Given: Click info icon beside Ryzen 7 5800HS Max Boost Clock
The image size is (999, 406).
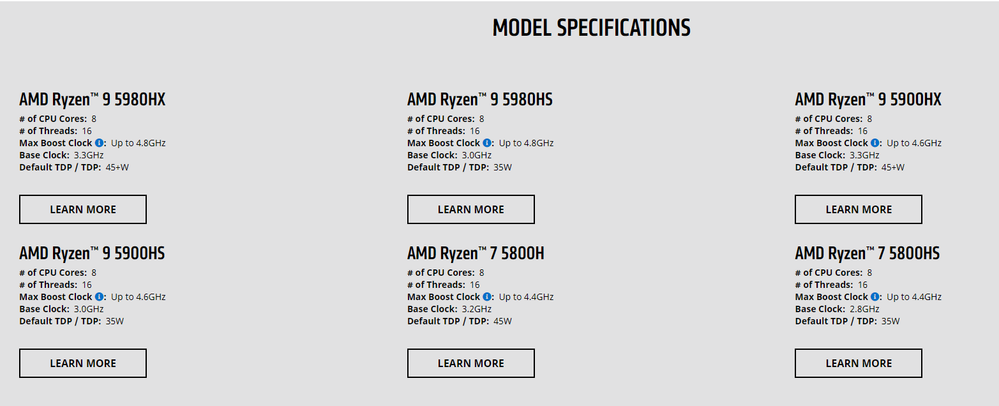Looking at the screenshot, I should click(875, 297).
